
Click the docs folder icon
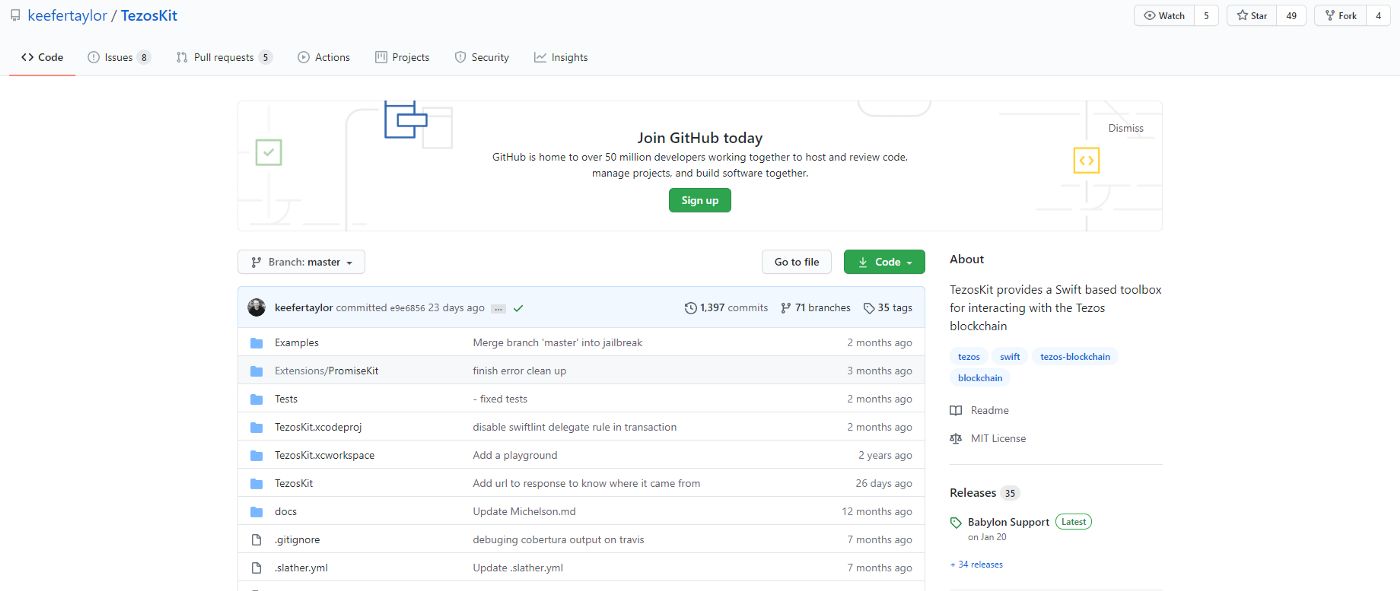click(257, 511)
